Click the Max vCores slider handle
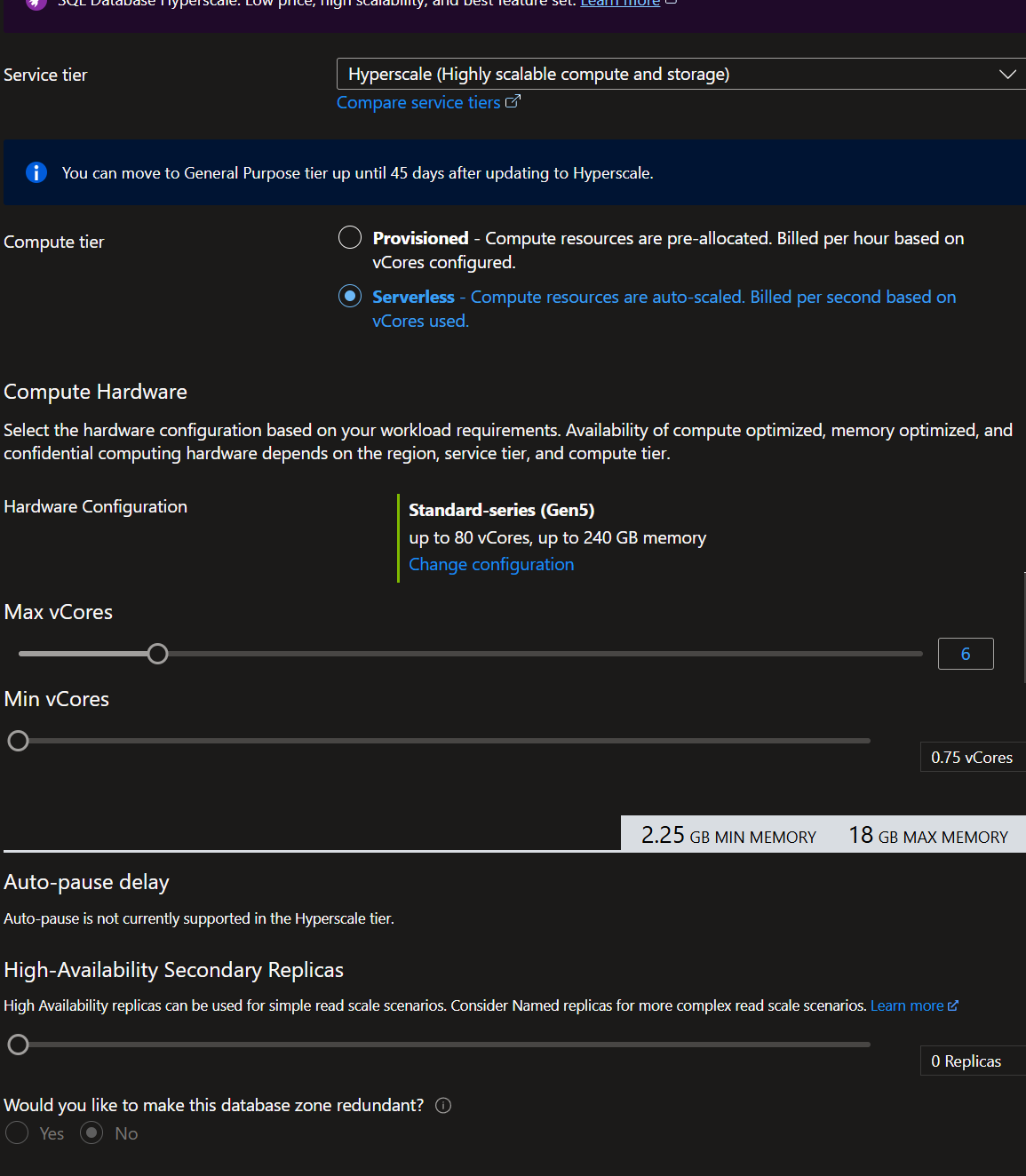1026x1176 pixels. coord(157,654)
